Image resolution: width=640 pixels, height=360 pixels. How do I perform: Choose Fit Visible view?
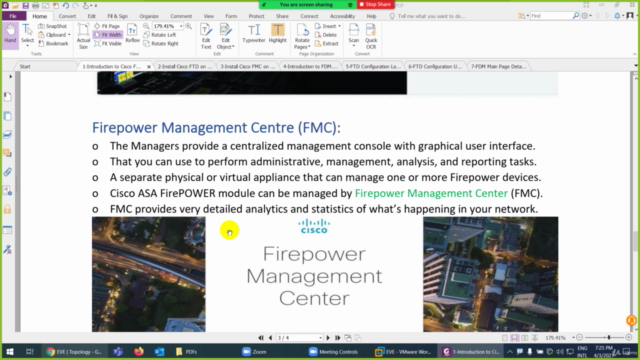(x=108, y=43)
